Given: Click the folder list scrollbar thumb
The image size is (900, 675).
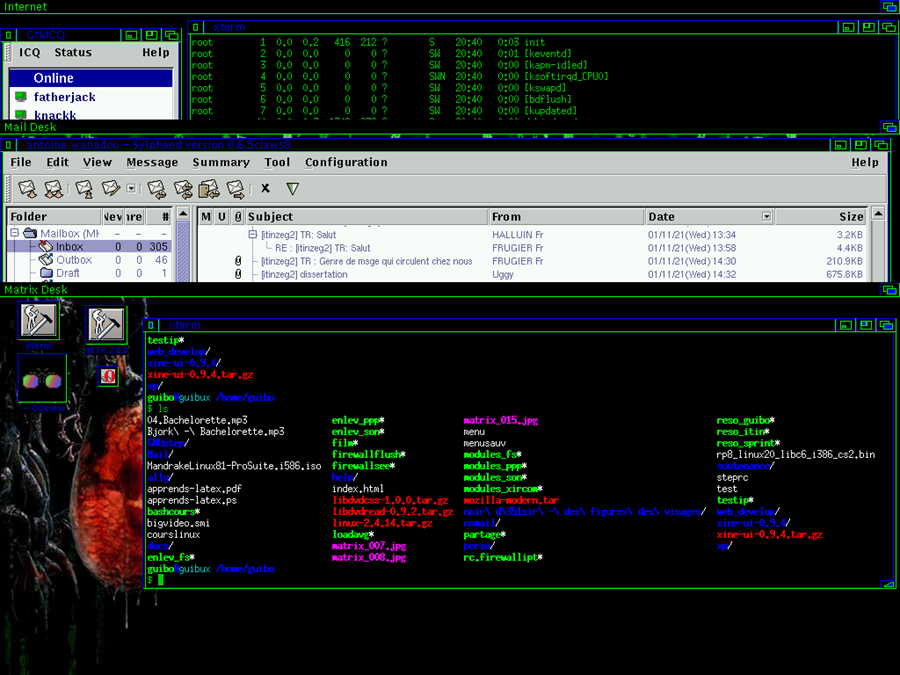Looking at the screenshot, I should tap(183, 251).
